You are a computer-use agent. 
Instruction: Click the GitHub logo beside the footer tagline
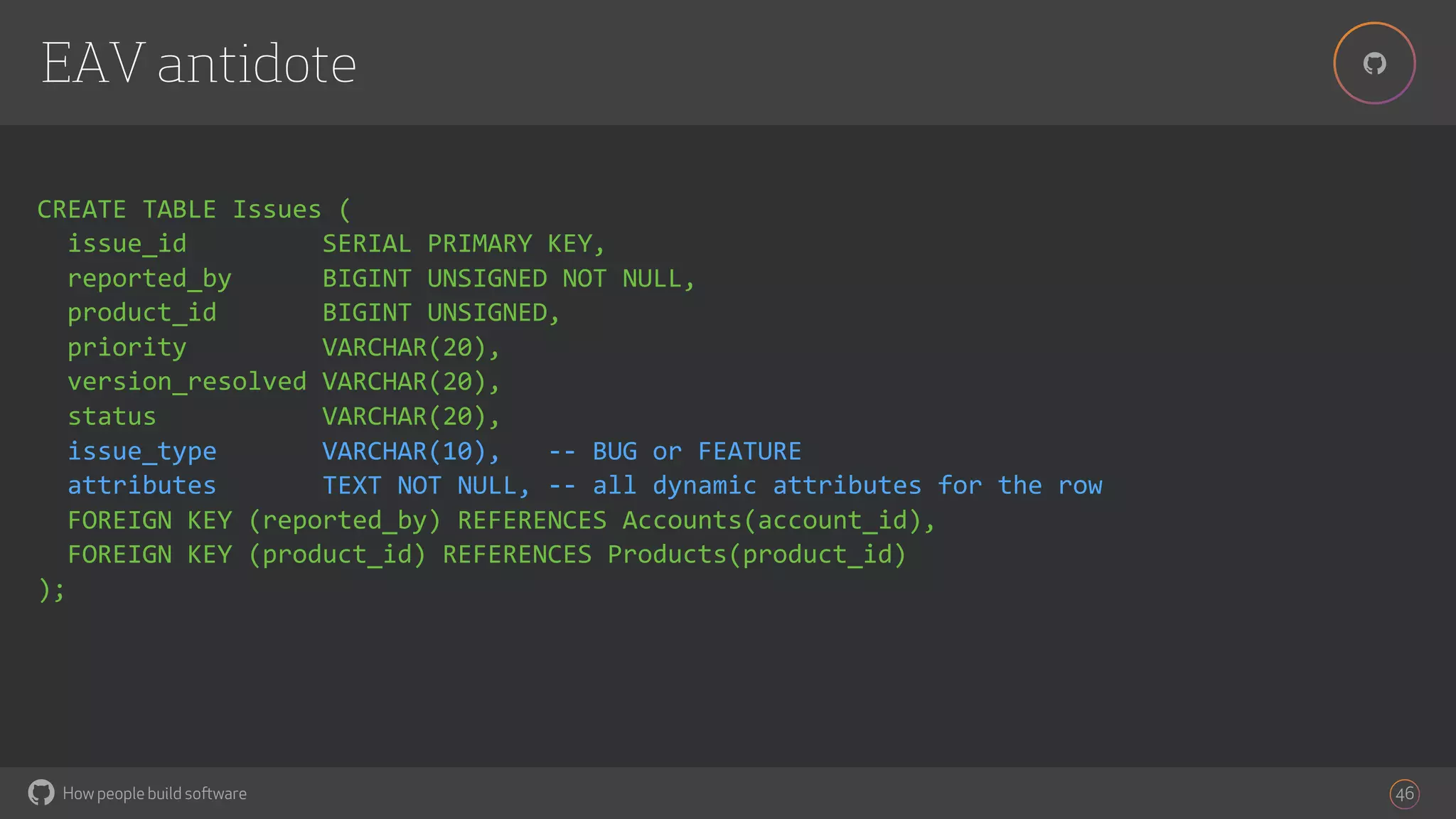(41, 793)
